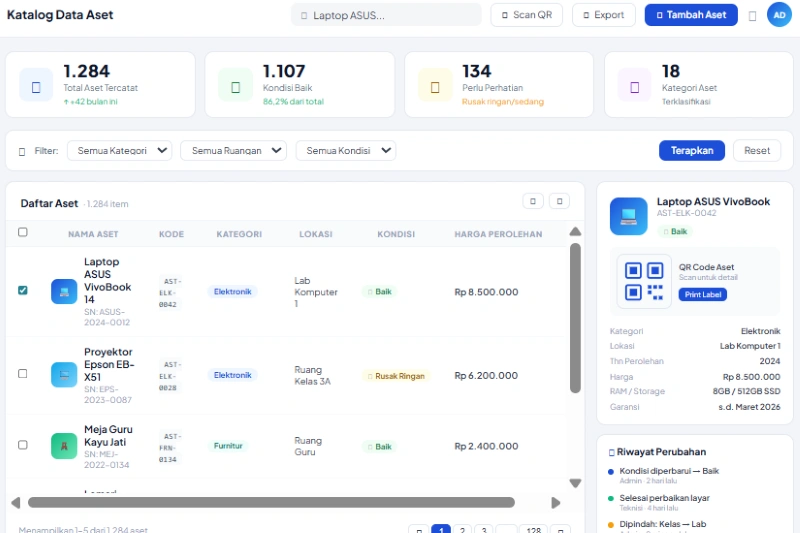Export the asset catalog
800x533 pixels.
(604, 15)
